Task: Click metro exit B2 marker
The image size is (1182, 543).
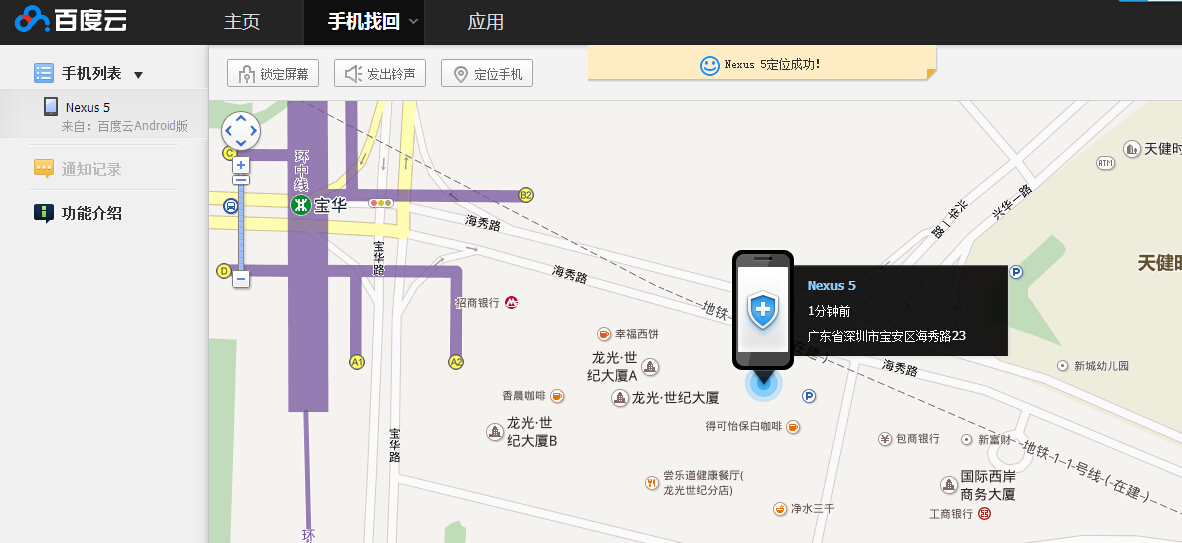Action: pos(526,195)
